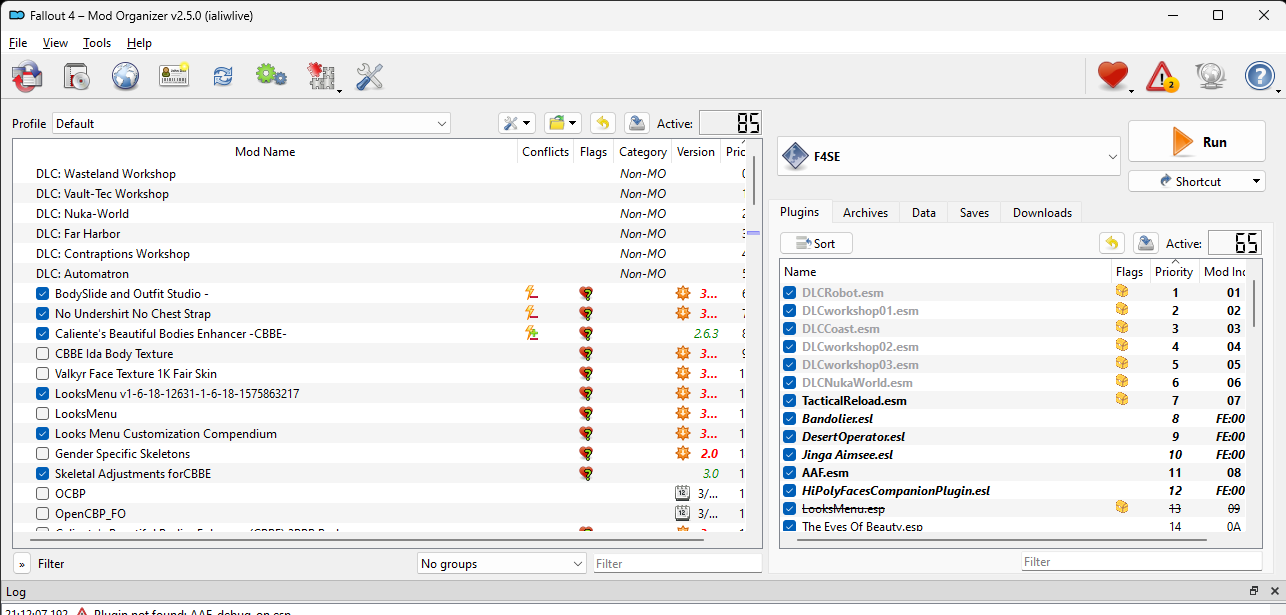Disable the BodySlide and Outfit Studio mod
This screenshot has width=1286, height=615.
click(x=41, y=293)
